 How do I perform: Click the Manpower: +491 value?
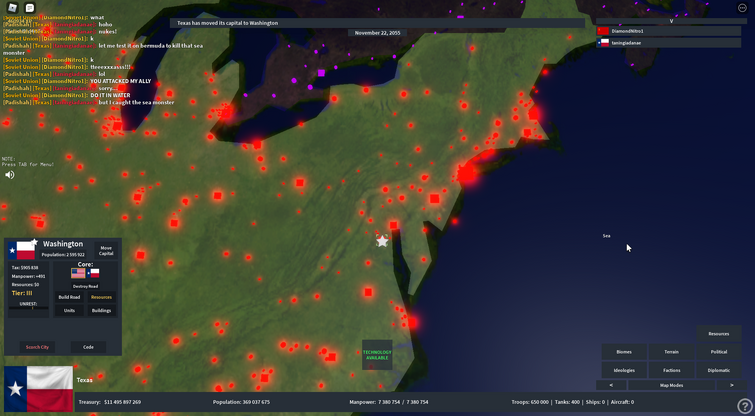(28, 276)
